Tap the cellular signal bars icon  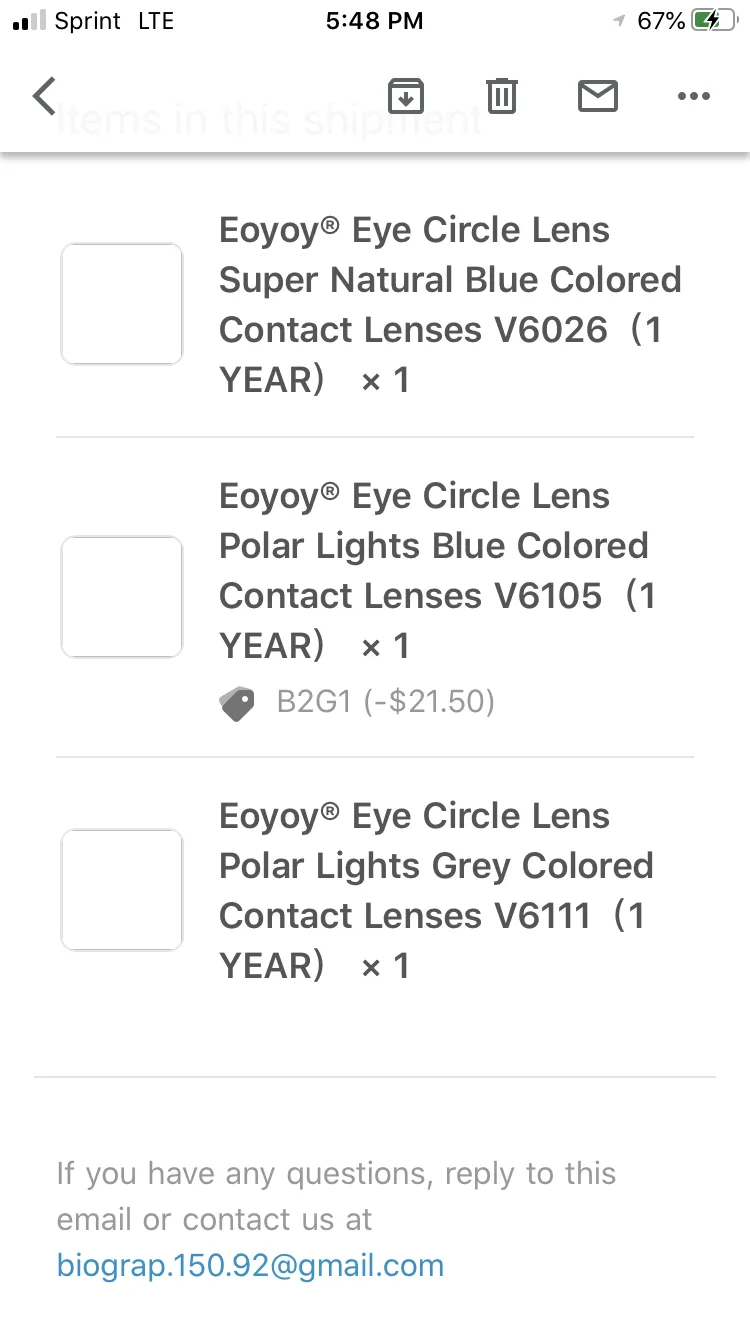pos(29,21)
